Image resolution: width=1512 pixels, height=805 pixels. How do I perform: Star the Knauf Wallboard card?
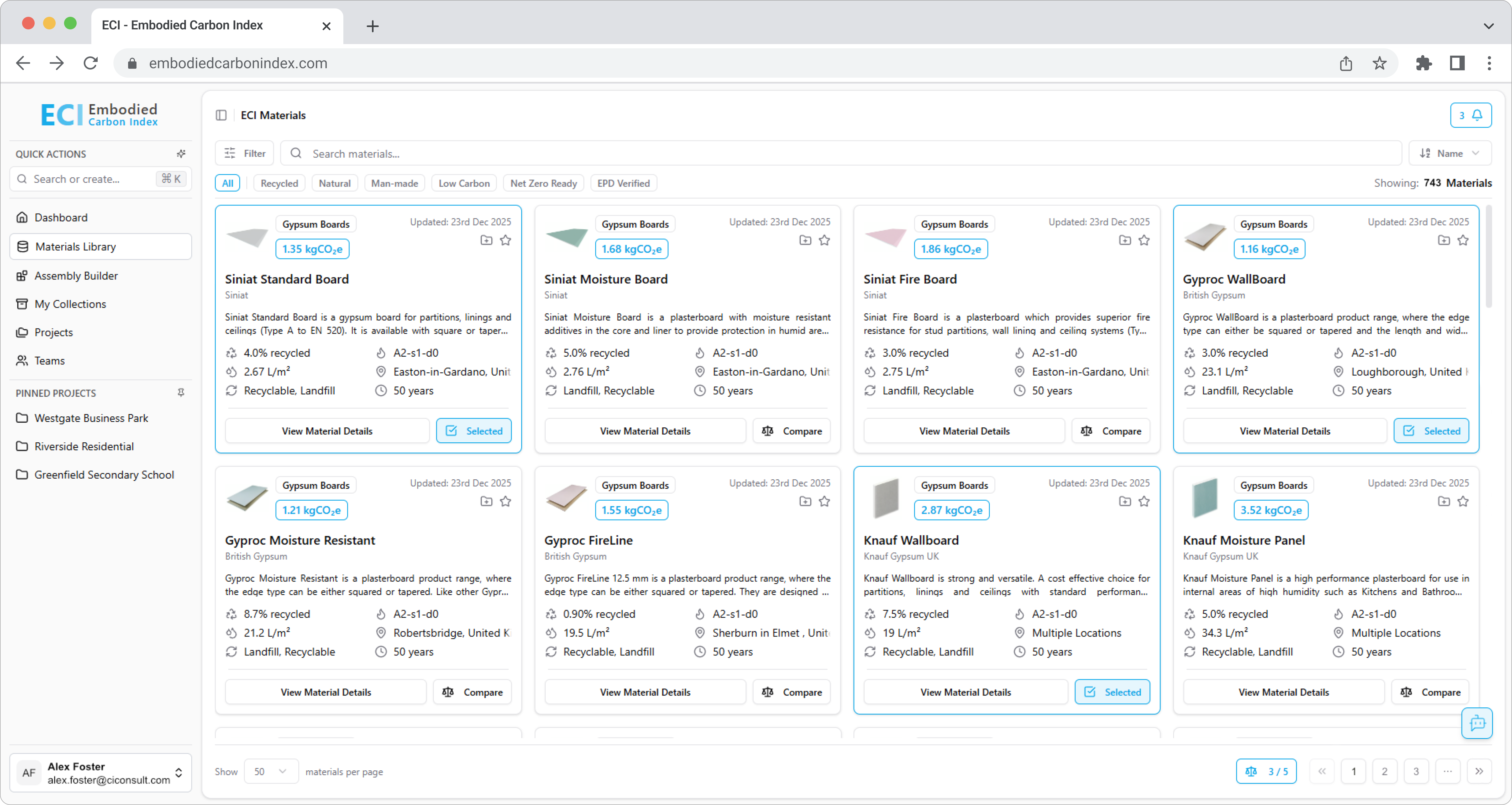tap(1144, 501)
